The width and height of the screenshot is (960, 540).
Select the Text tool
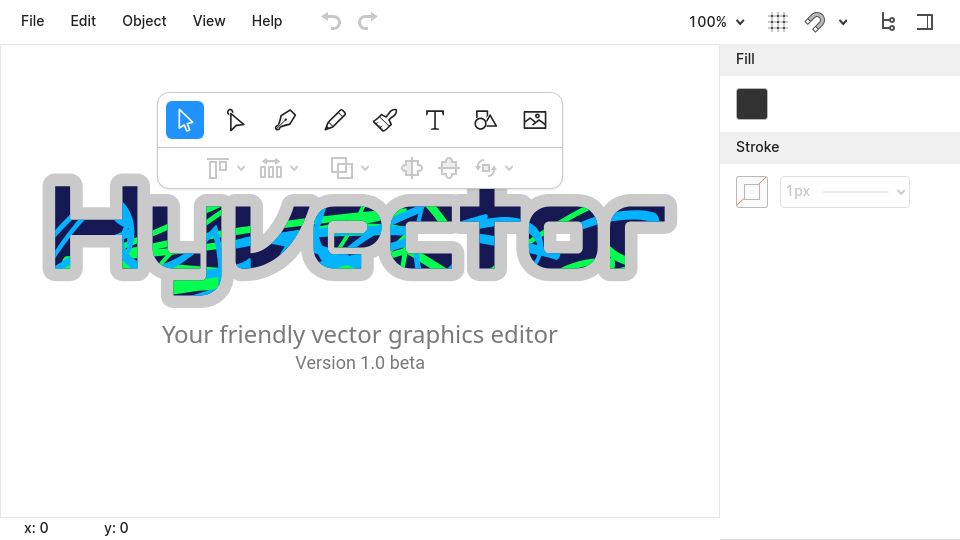click(x=435, y=120)
